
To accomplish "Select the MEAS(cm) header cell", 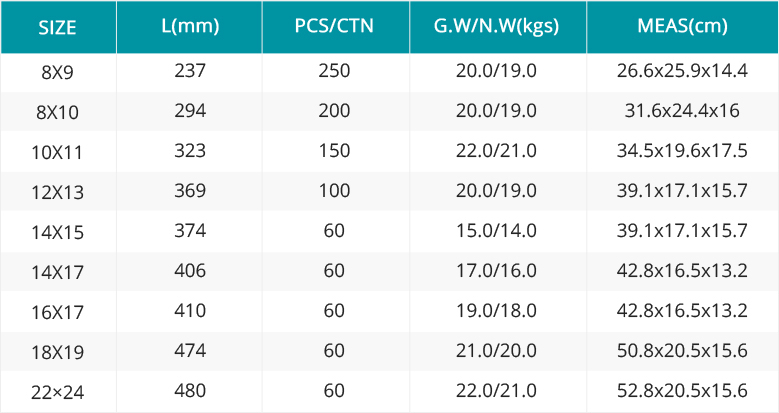I will [682, 26].
